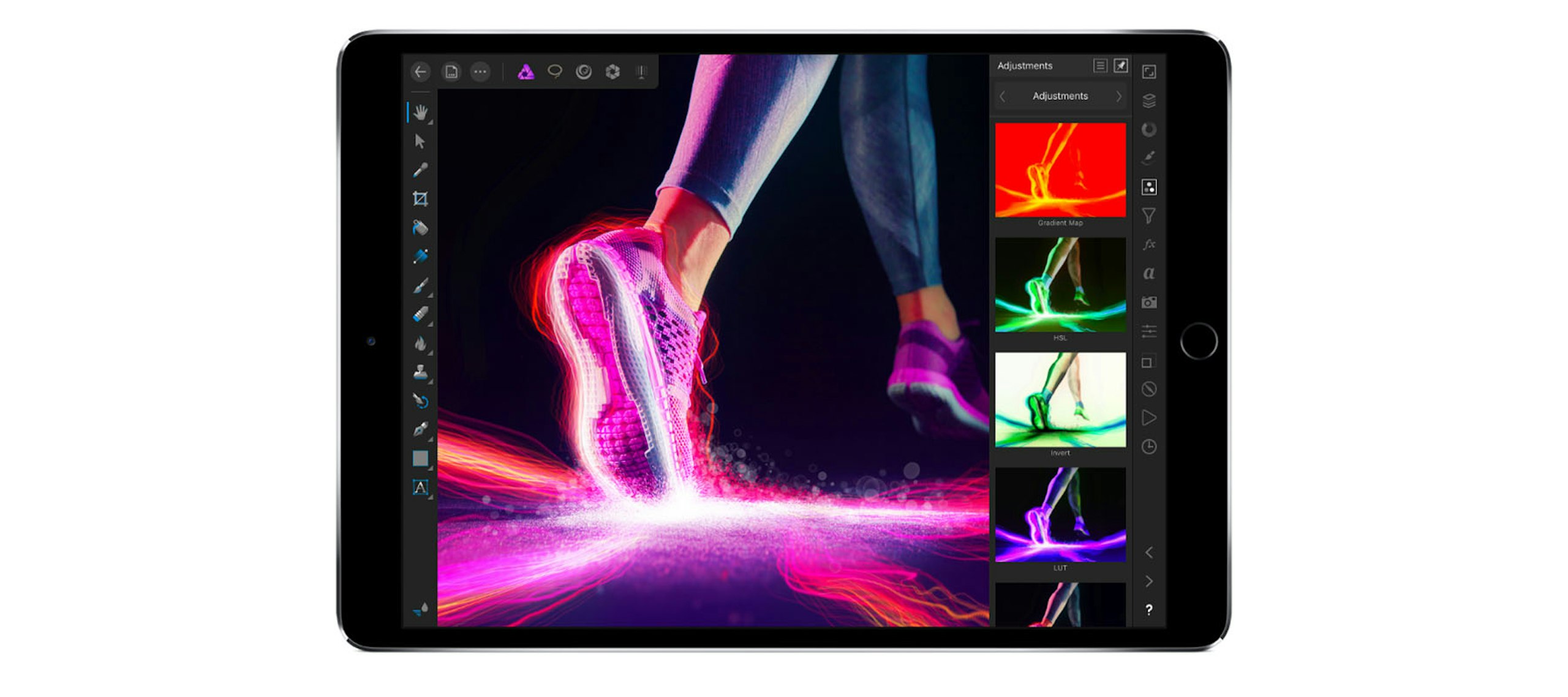Activate the Pen tool
Screen dimensions: 1568x697
coord(420,429)
